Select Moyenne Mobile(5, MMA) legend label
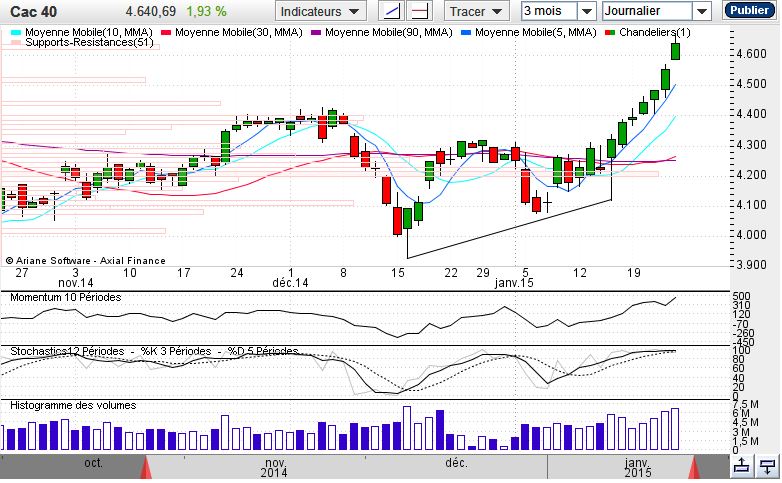This screenshot has width=782, height=483. point(536,32)
